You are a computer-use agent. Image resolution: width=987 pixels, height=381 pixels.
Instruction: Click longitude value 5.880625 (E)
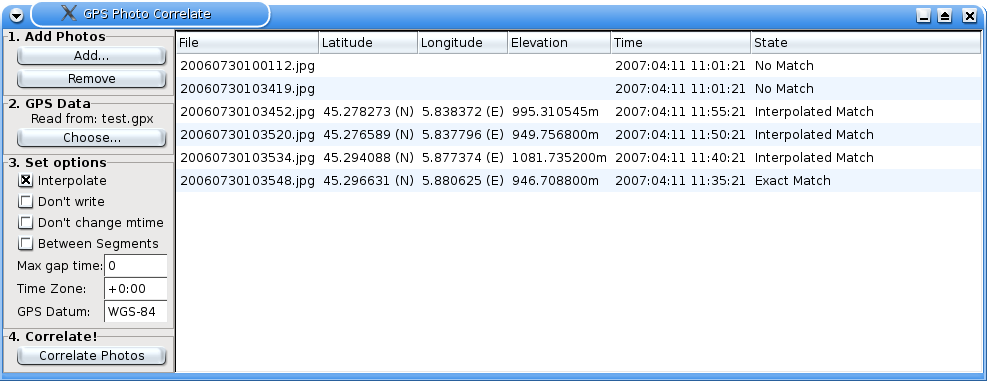(x=463, y=181)
